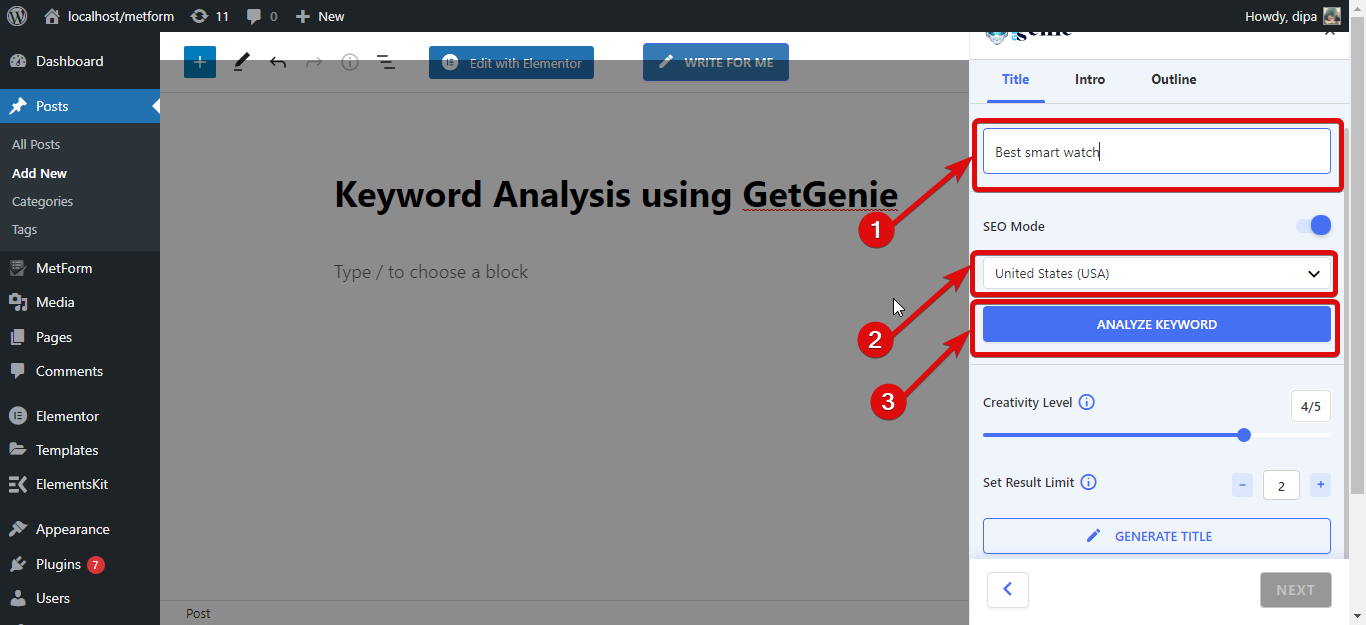Click the Appearance paintbrush icon
The height and width of the screenshot is (625, 1366).
18,529
